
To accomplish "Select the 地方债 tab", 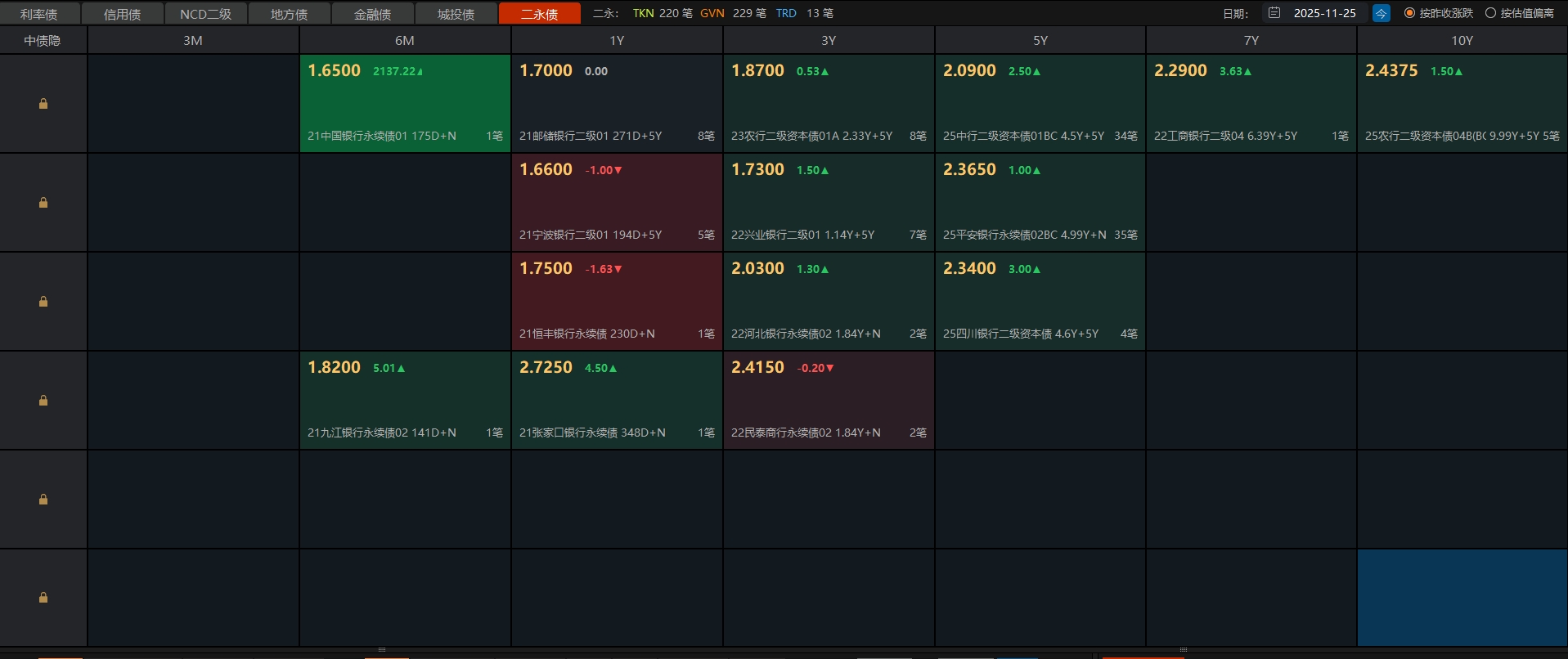I will (x=290, y=14).
